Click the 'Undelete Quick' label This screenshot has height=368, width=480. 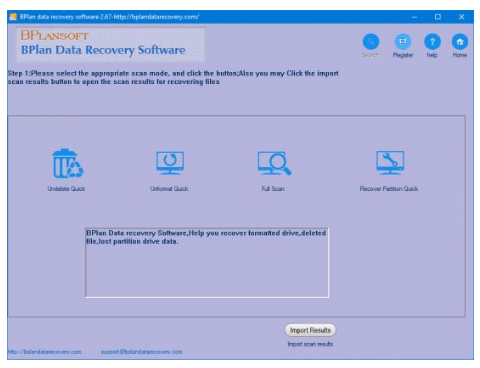(66, 189)
